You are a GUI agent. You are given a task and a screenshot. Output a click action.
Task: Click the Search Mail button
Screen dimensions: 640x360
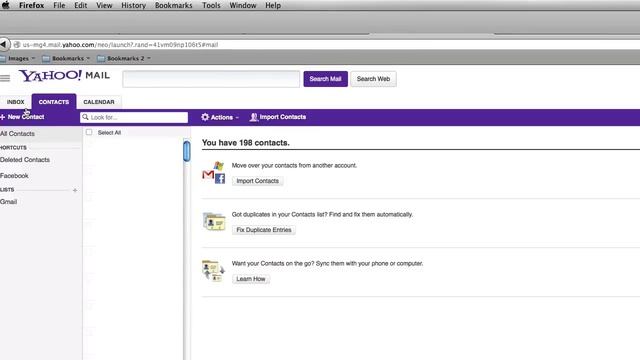pos(325,79)
